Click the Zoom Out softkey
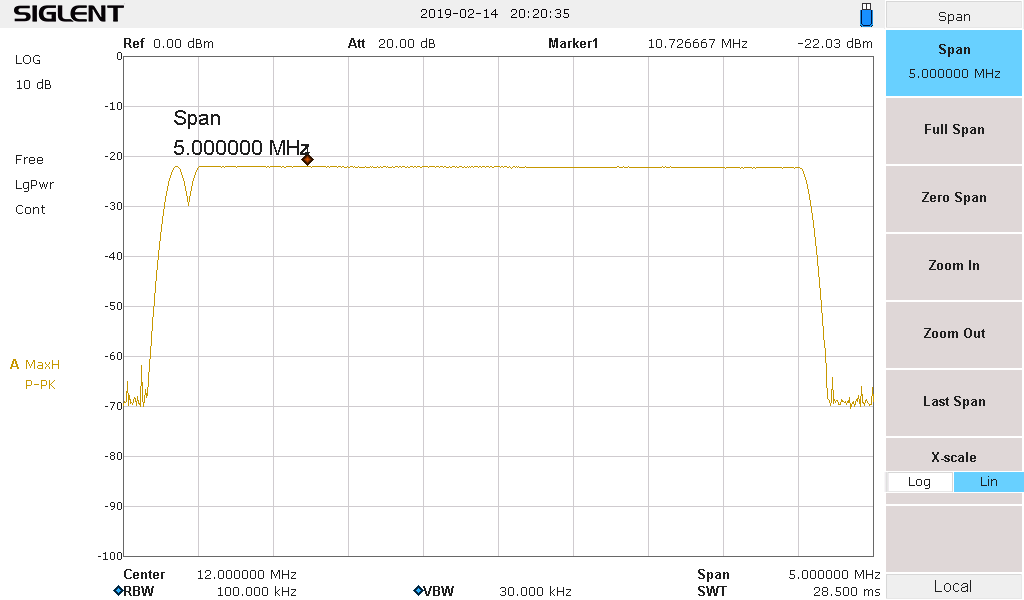 pos(953,334)
